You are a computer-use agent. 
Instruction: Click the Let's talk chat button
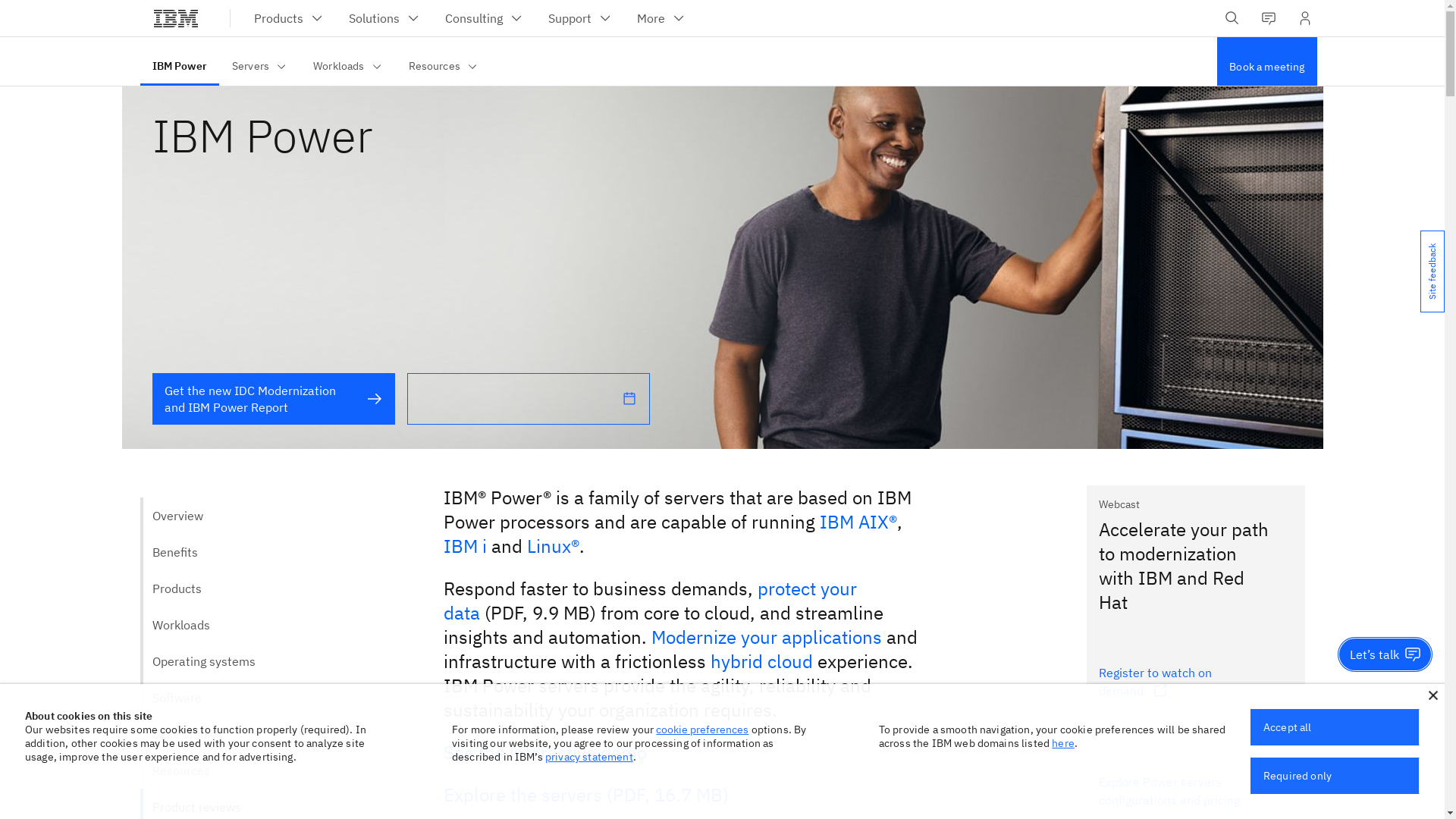click(x=1384, y=654)
